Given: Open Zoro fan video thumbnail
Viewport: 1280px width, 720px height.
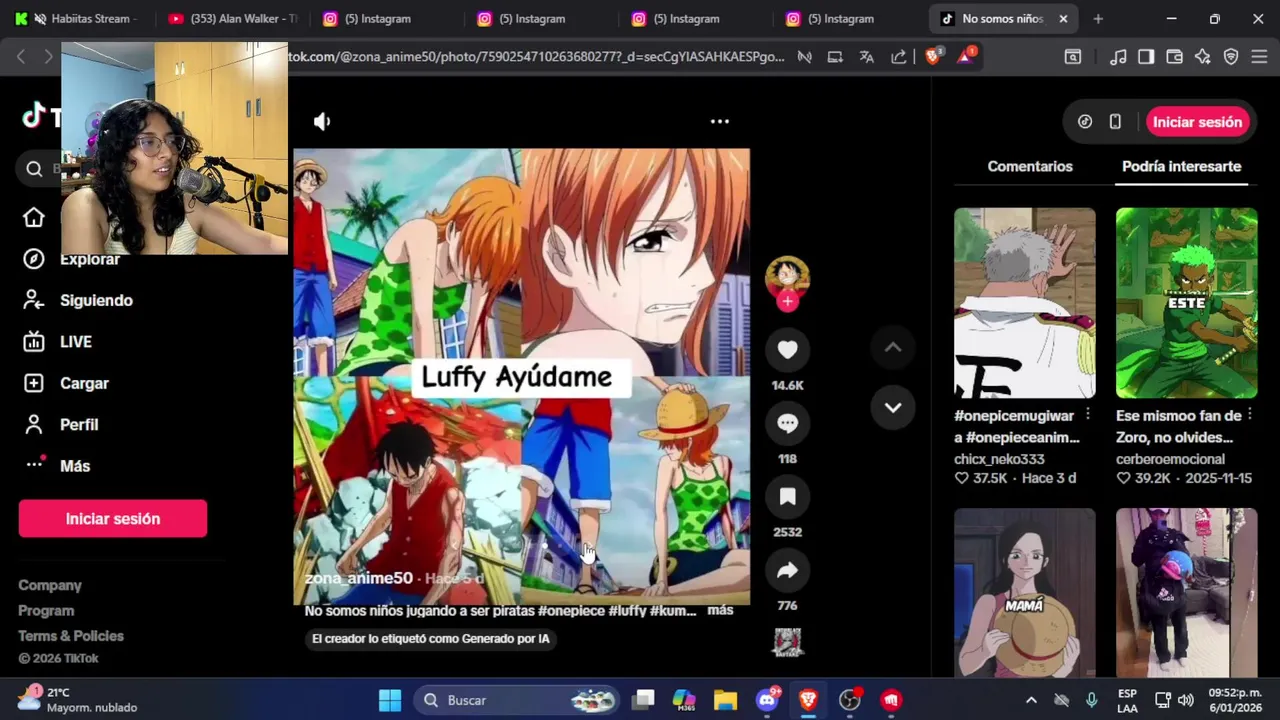Looking at the screenshot, I should 1186,303.
